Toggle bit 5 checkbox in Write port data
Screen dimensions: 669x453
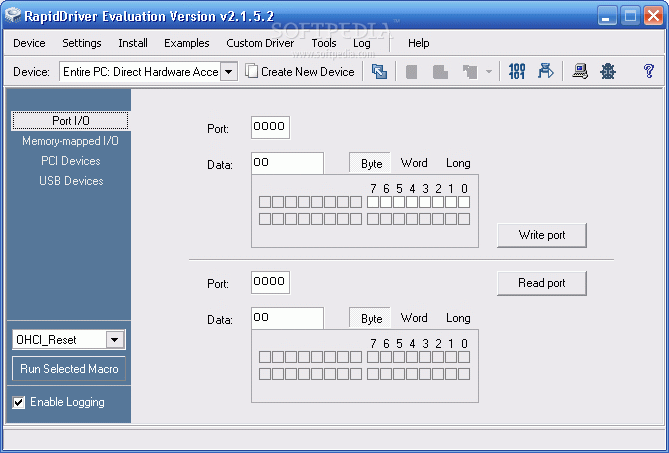pyautogui.click(x=399, y=202)
